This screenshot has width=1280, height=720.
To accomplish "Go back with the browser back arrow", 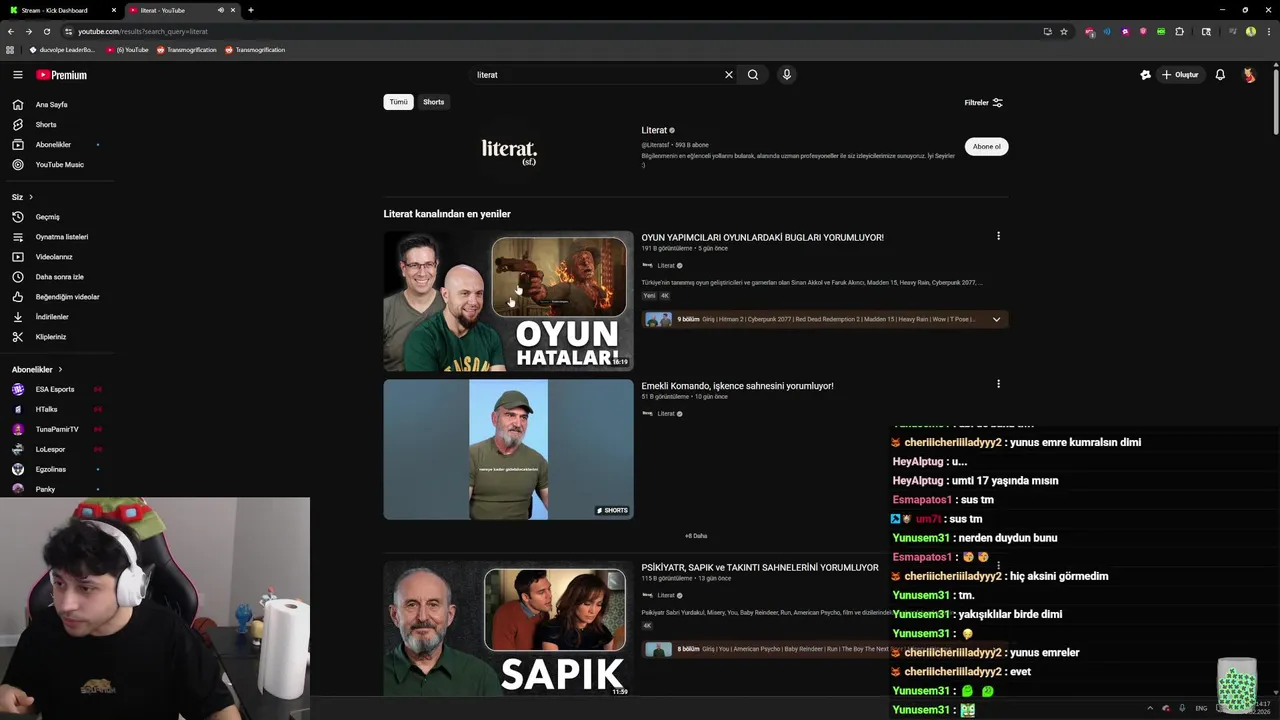I will click(x=11, y=32).
